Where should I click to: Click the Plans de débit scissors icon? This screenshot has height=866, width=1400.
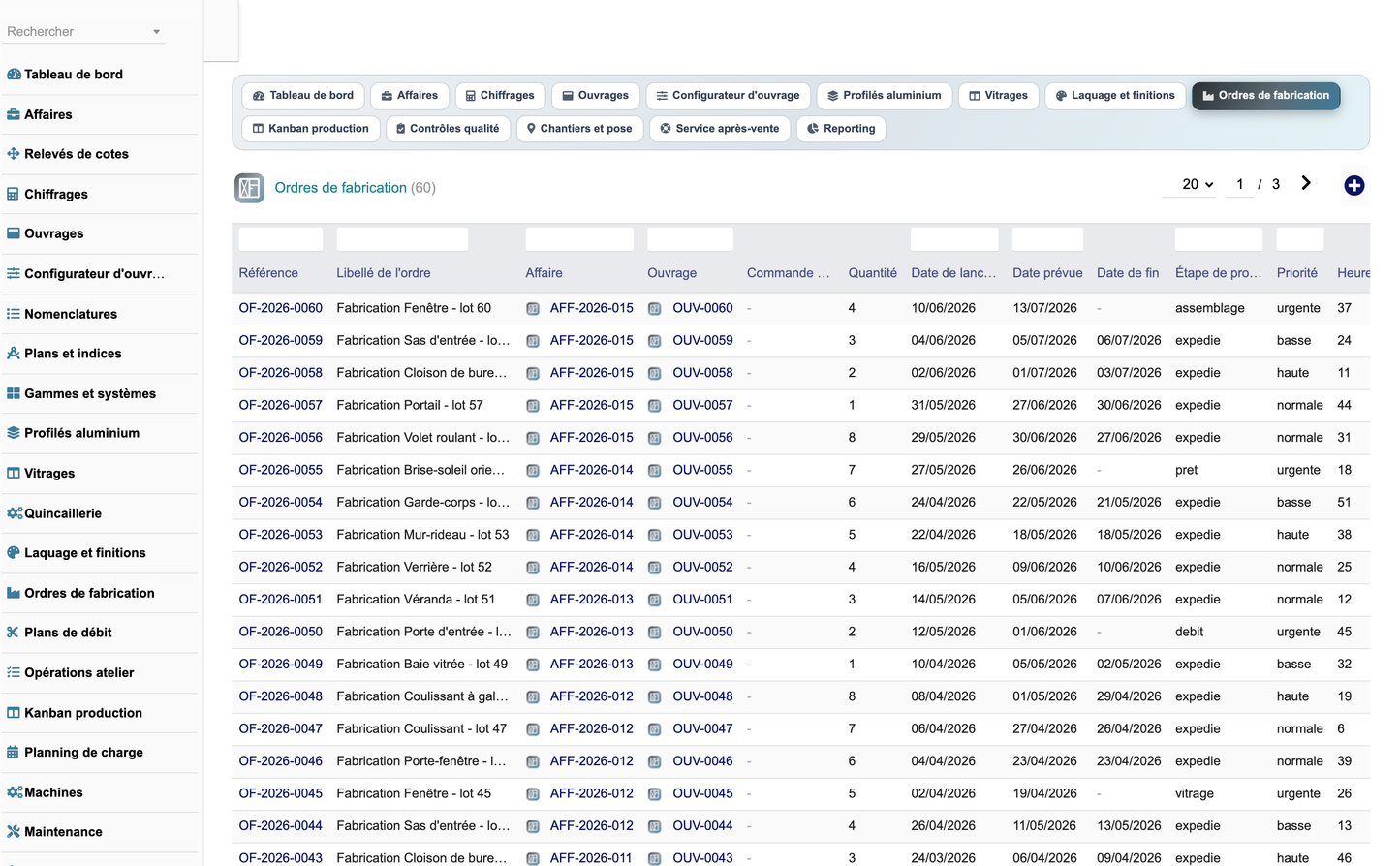pyautogui.click(x=14, y=633)
